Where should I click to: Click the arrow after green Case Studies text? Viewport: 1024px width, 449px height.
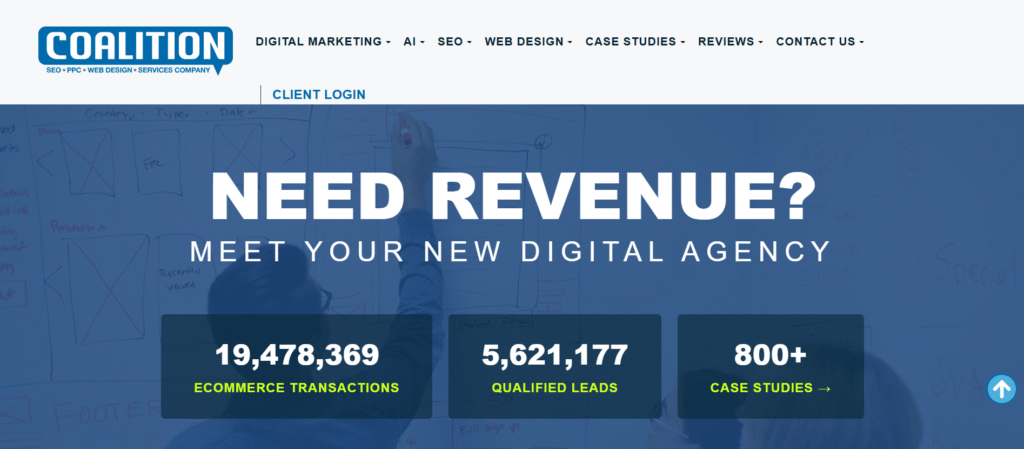tap(824, 388)
